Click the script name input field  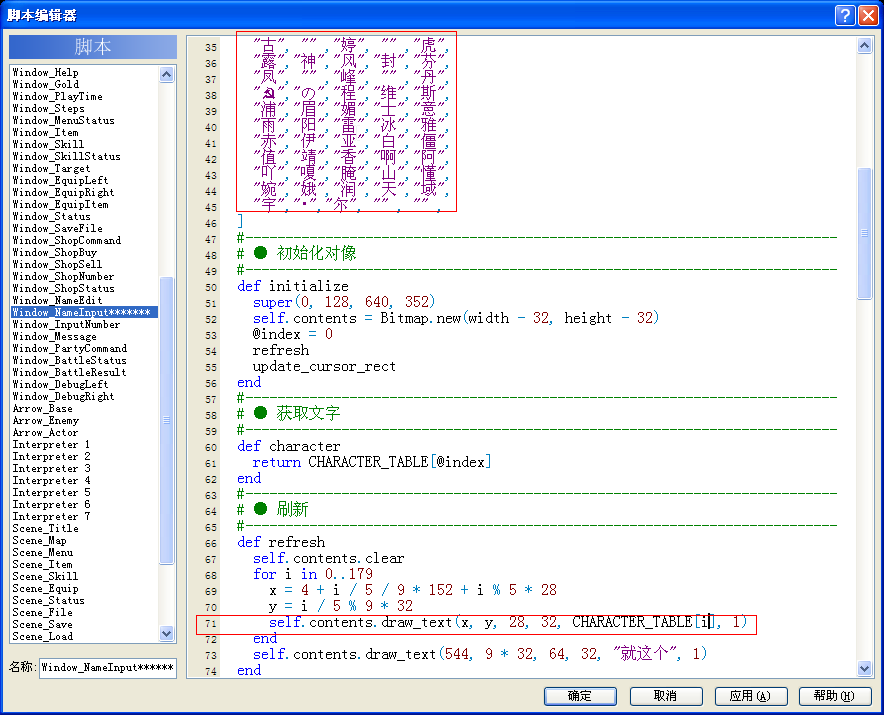108,668
